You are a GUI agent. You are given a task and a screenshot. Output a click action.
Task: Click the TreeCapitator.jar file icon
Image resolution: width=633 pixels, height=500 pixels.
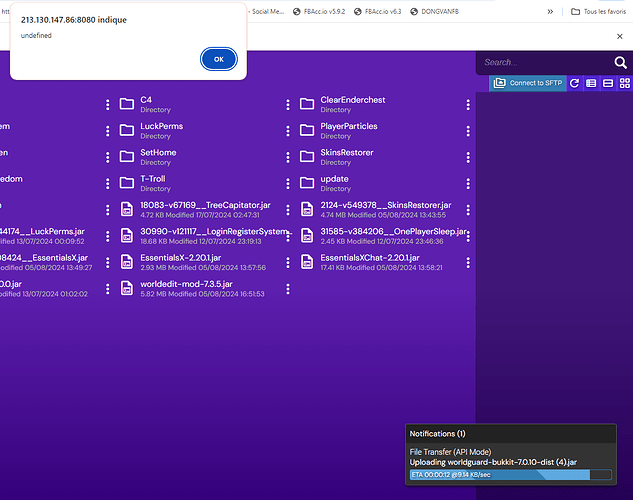[x=127, y=209]
